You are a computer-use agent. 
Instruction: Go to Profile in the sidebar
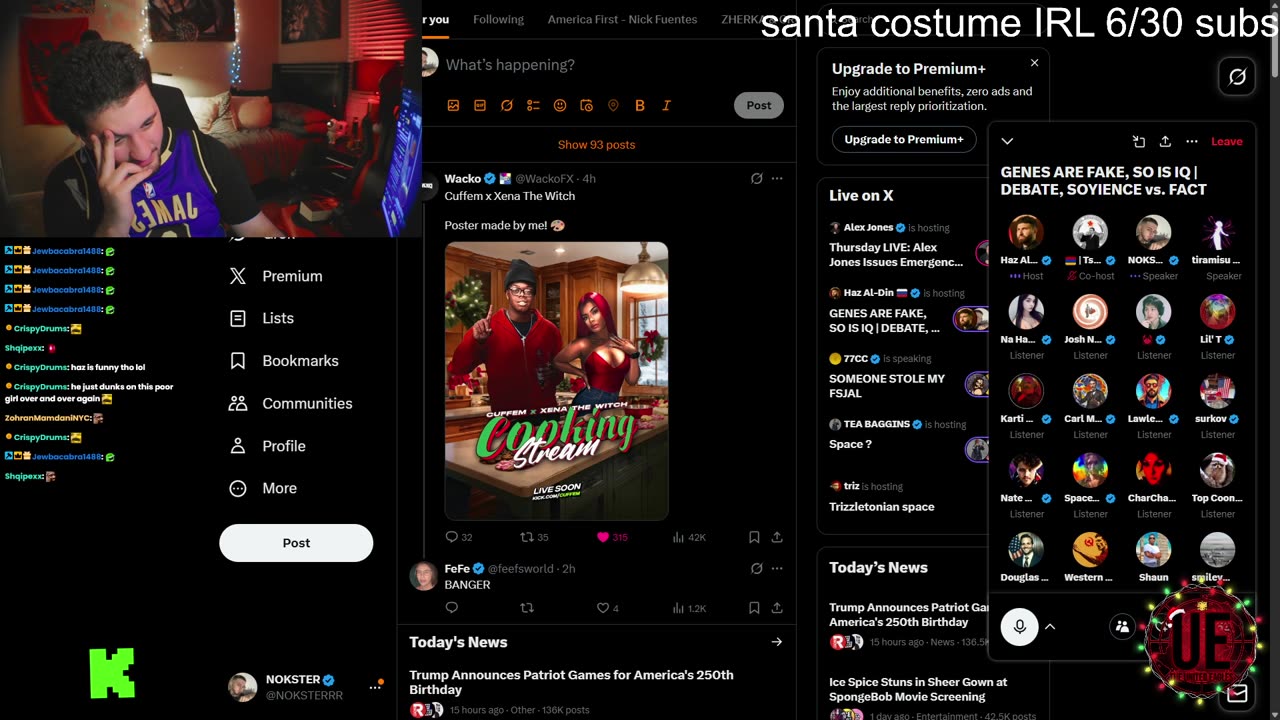(x=268, y=446)
